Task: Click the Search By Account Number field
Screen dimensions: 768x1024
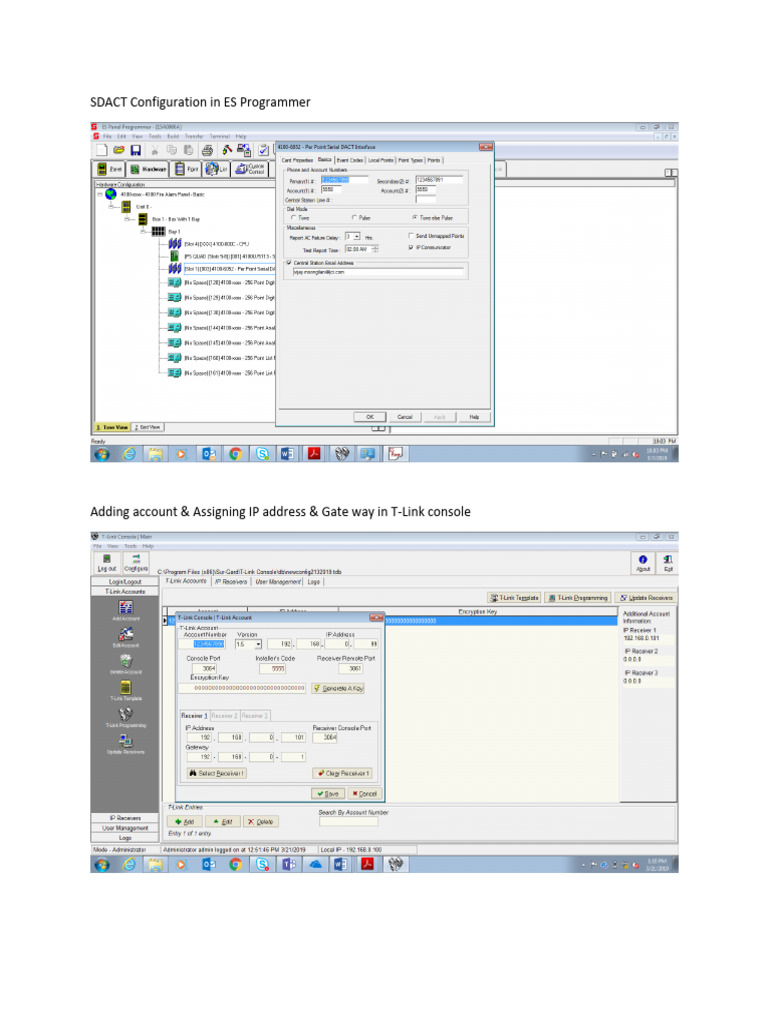Action: (348, 822)
